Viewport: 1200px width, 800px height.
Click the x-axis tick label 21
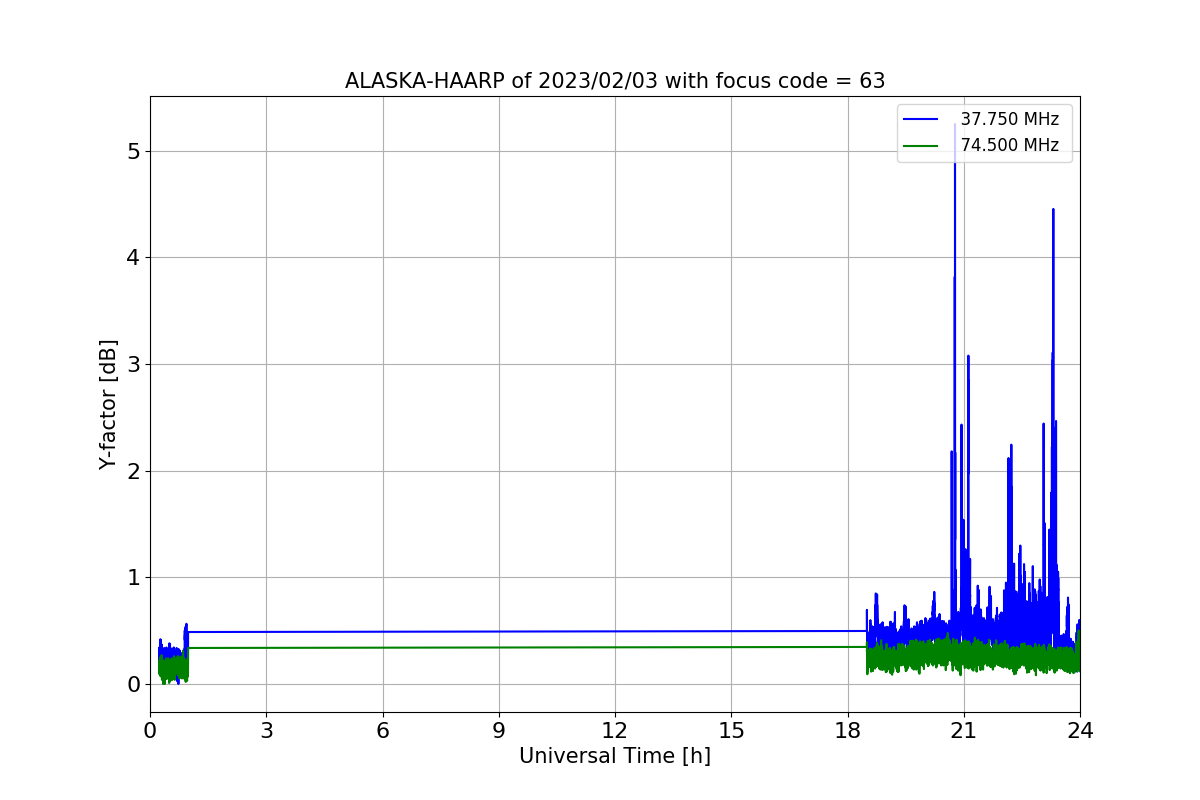tap(964, 730)
